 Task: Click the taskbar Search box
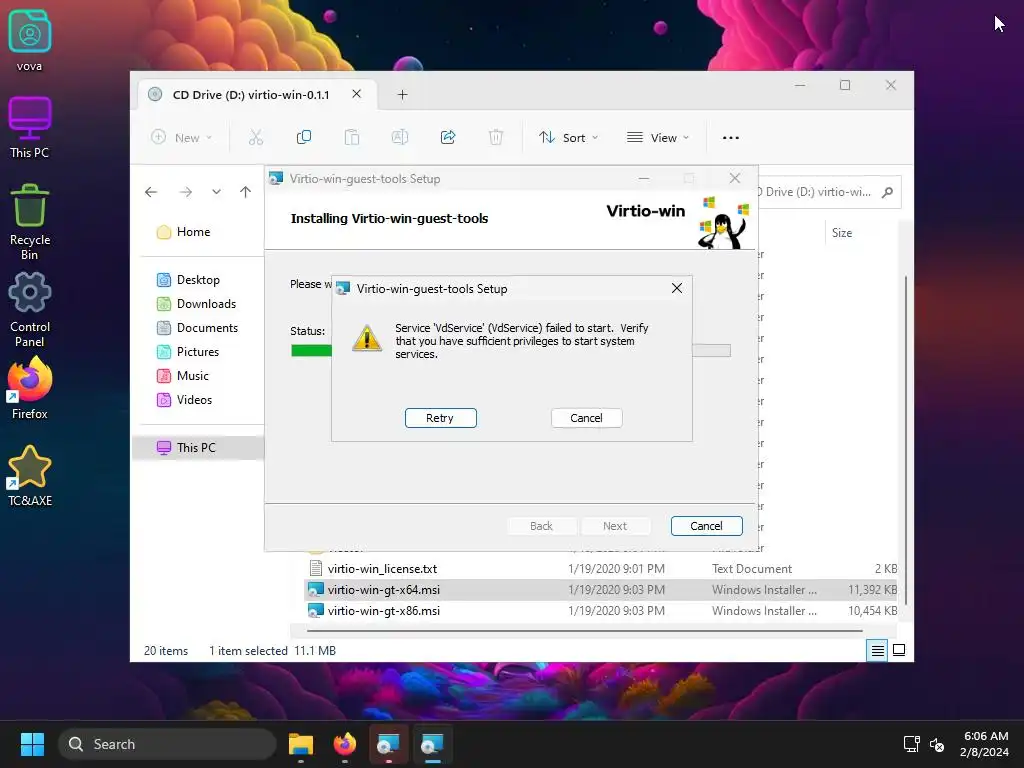pos(167,744)
